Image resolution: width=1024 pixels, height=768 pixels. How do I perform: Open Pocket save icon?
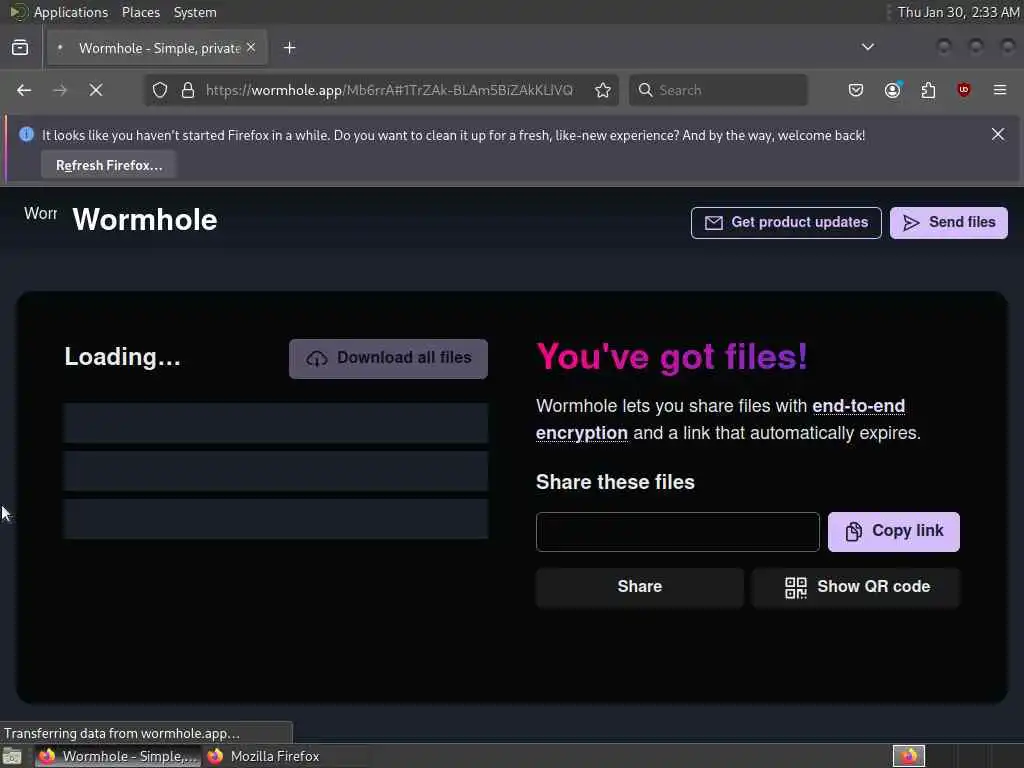[856, 90]
